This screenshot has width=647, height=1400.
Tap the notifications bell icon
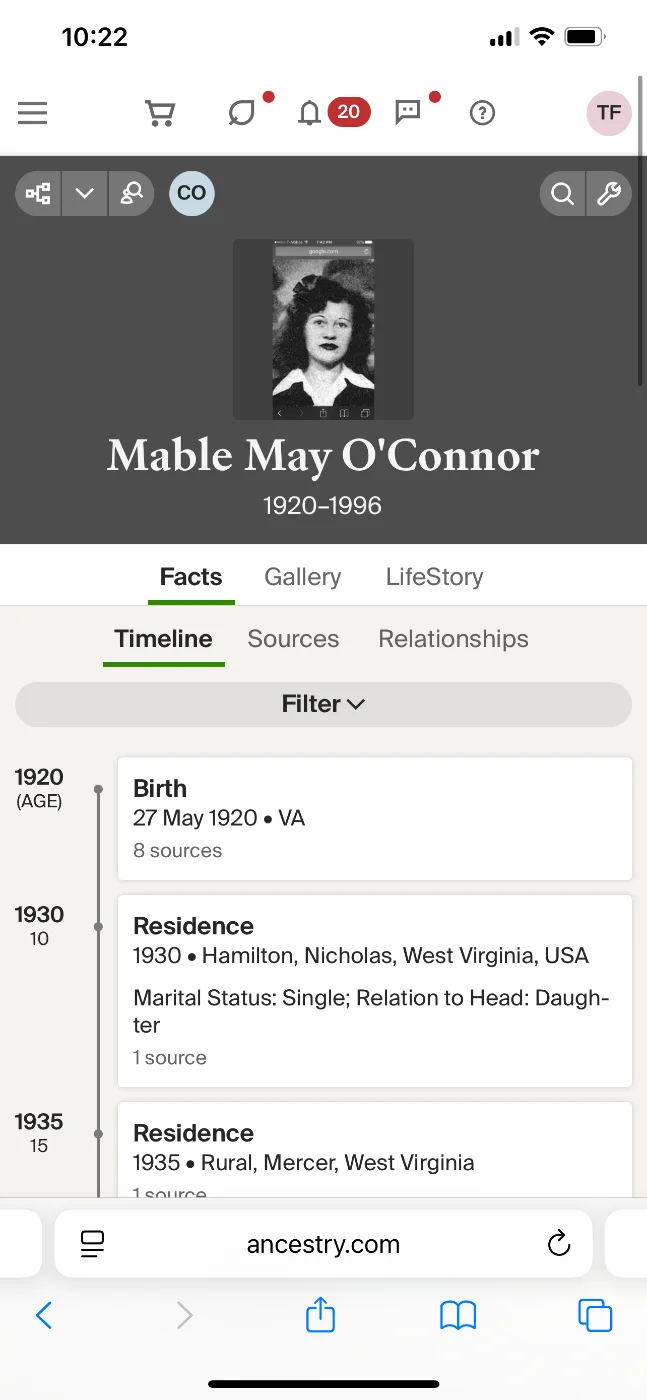[x=310, y=113]
